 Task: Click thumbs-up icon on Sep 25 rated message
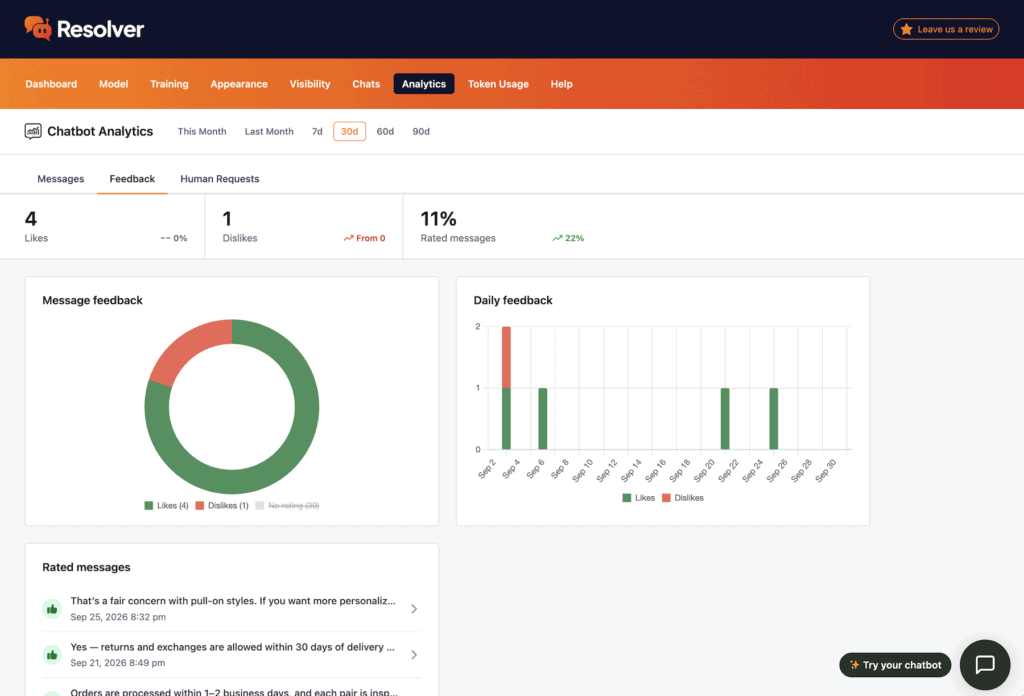52,609
